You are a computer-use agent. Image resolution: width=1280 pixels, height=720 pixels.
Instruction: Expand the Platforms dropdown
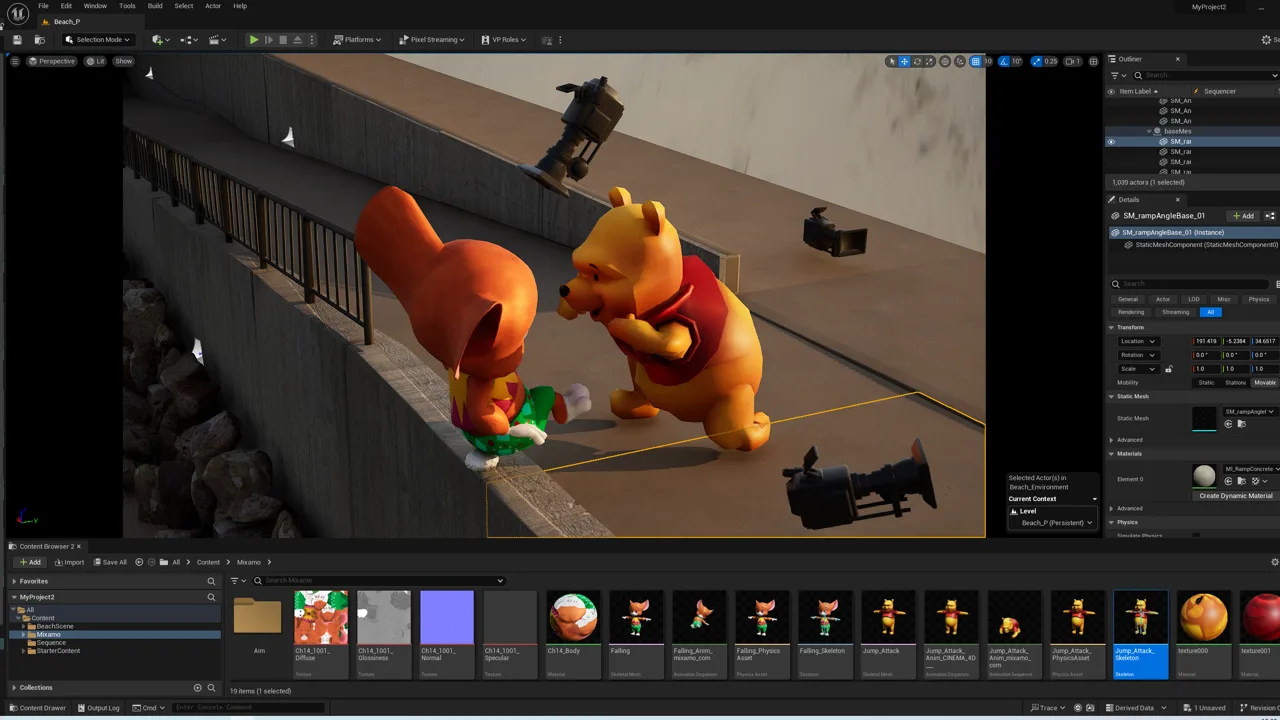pyautogui.click(x=357, y=40)
